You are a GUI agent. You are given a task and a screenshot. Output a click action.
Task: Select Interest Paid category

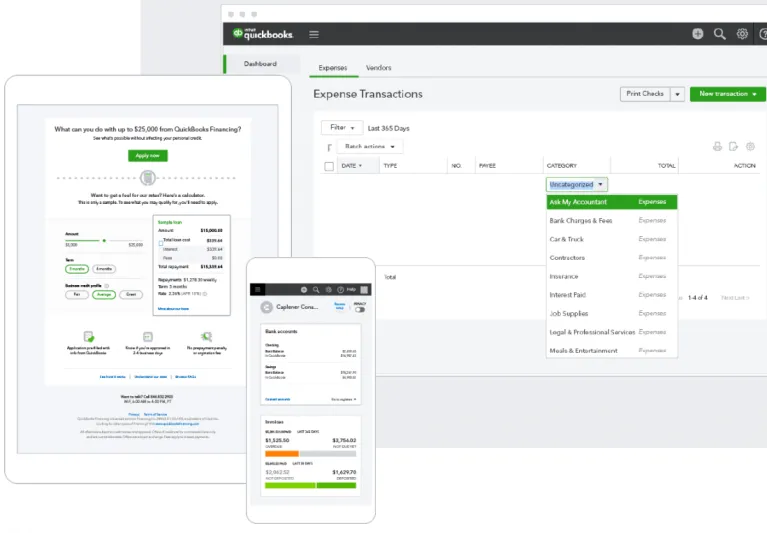[x=611, y=295]
